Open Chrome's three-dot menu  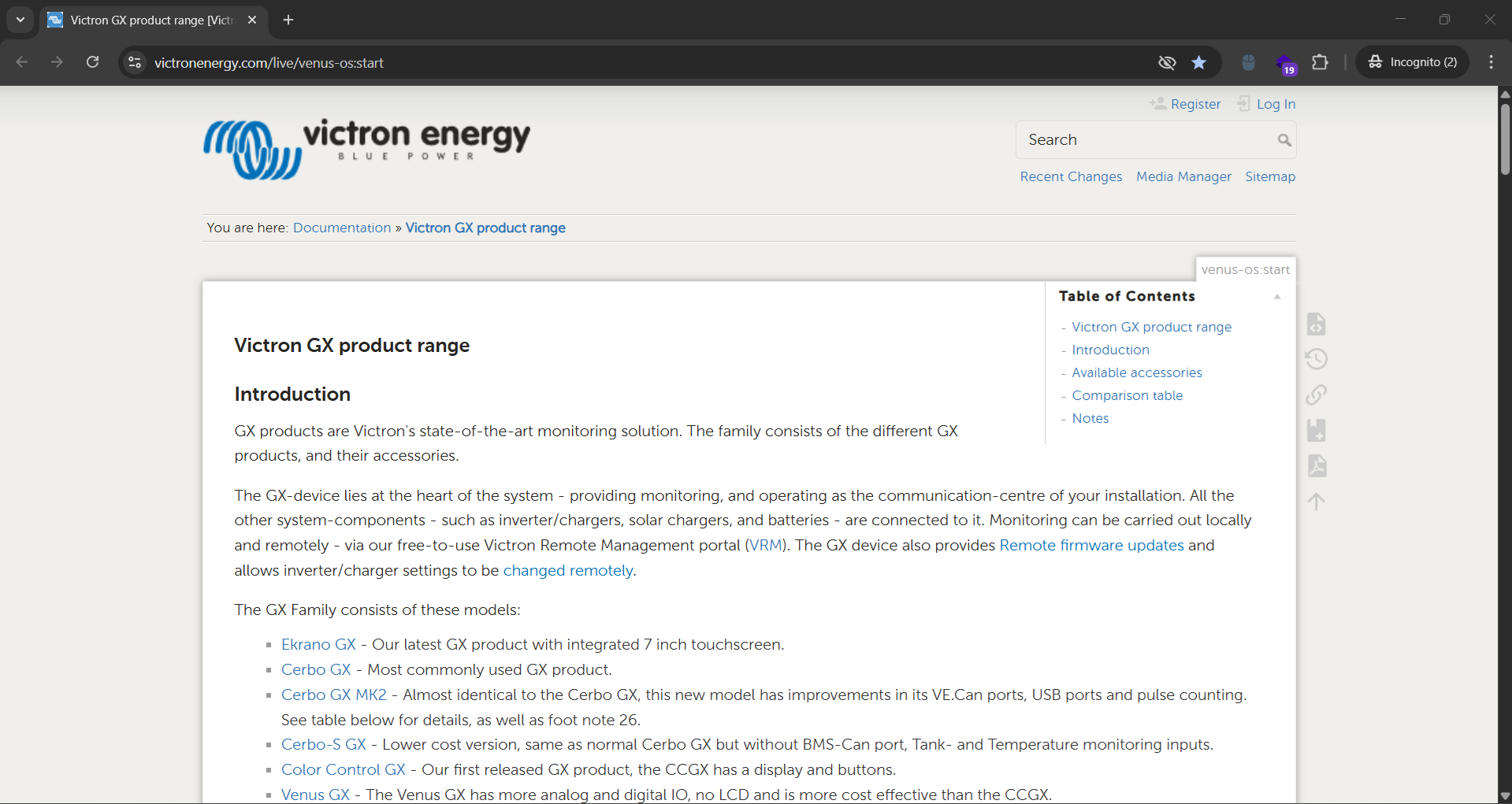pos(1491,62)
